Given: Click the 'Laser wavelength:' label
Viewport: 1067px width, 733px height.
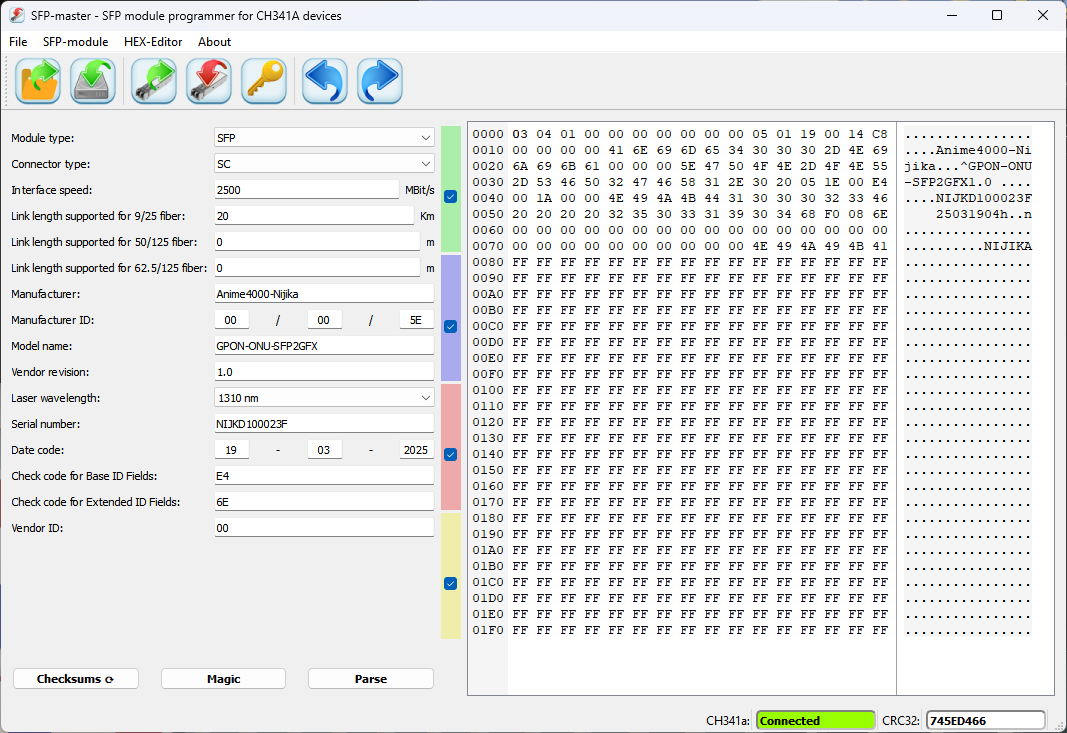Looking at the screenshot, I should pos(56,397).
